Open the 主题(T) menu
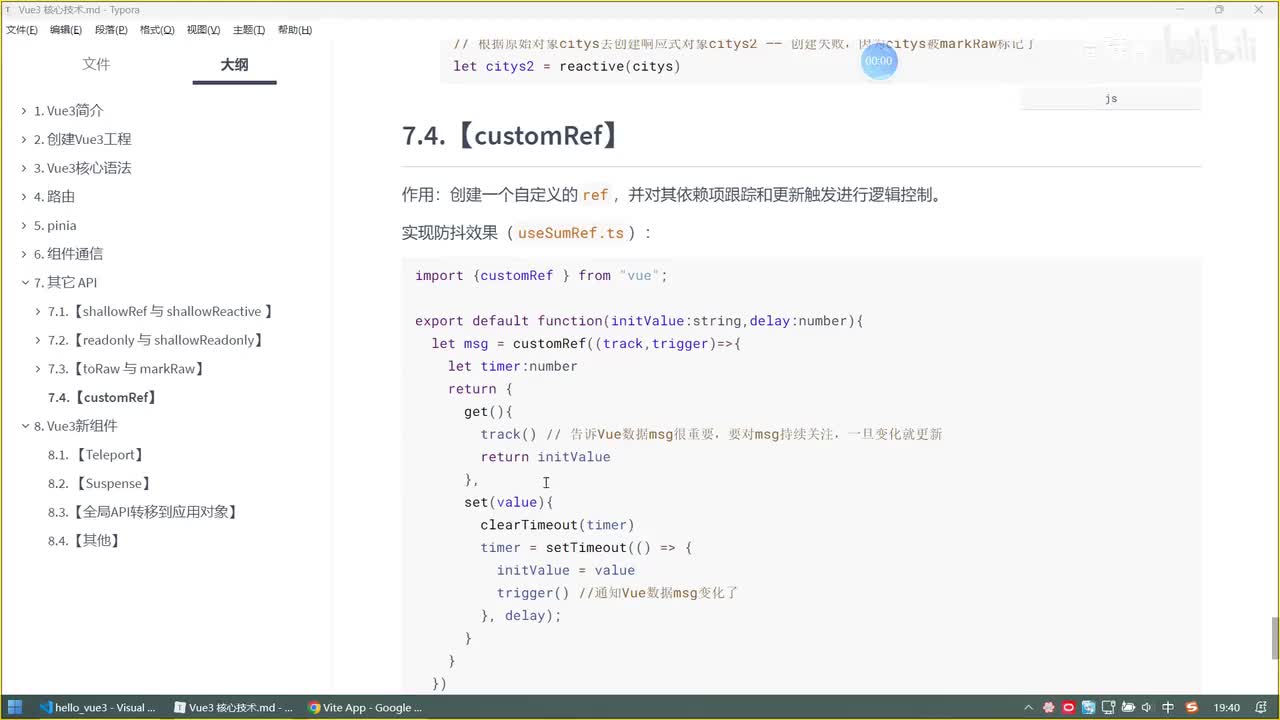This screenshot has height=720, width=1280. coord(249,30)
